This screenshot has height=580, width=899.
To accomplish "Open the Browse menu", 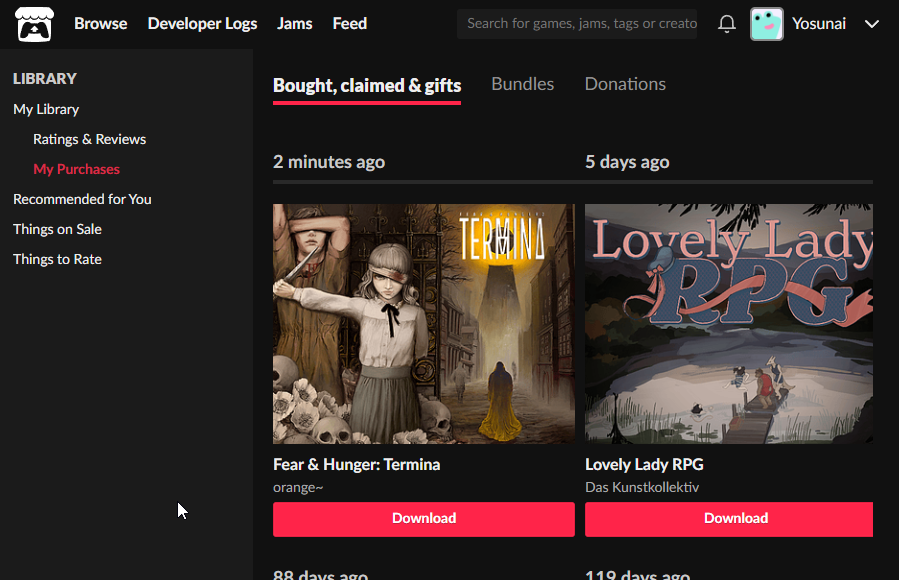I will pos(100,23).
